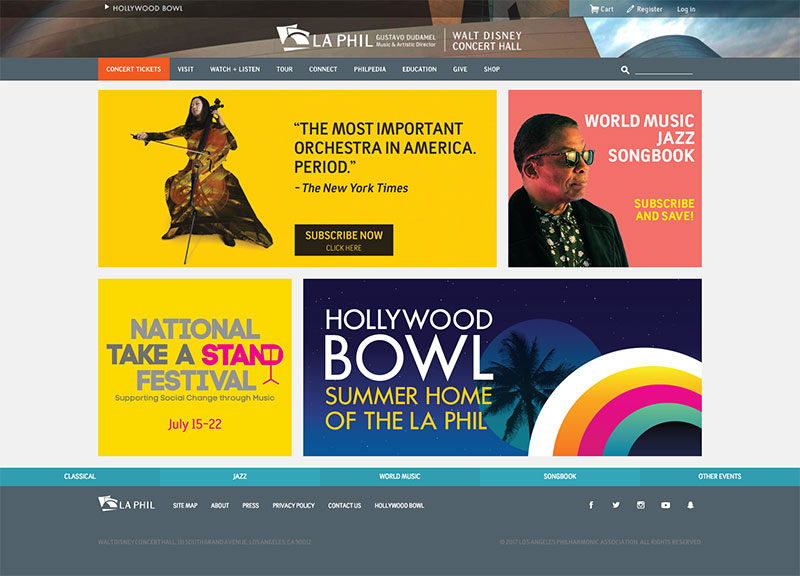Click the LA Phil logo in footer

pos(127,504)
